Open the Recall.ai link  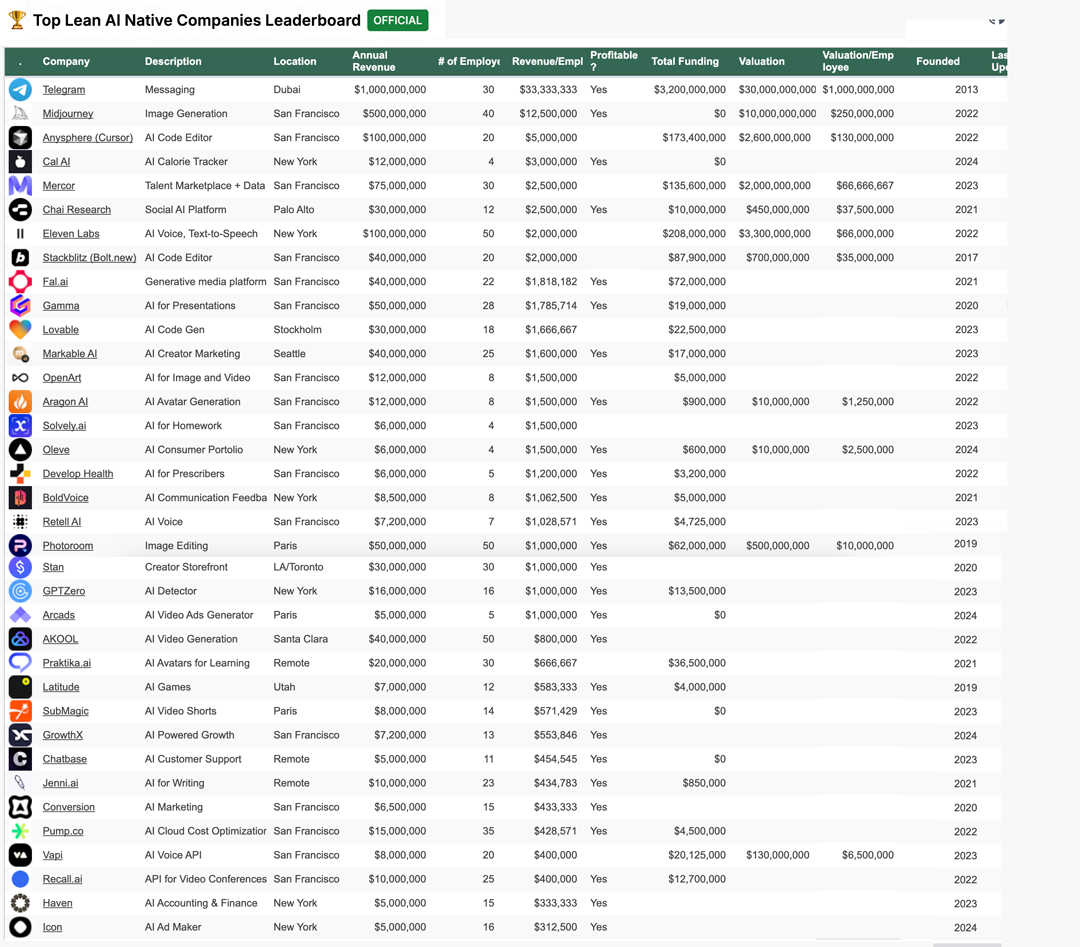point(62,879)
